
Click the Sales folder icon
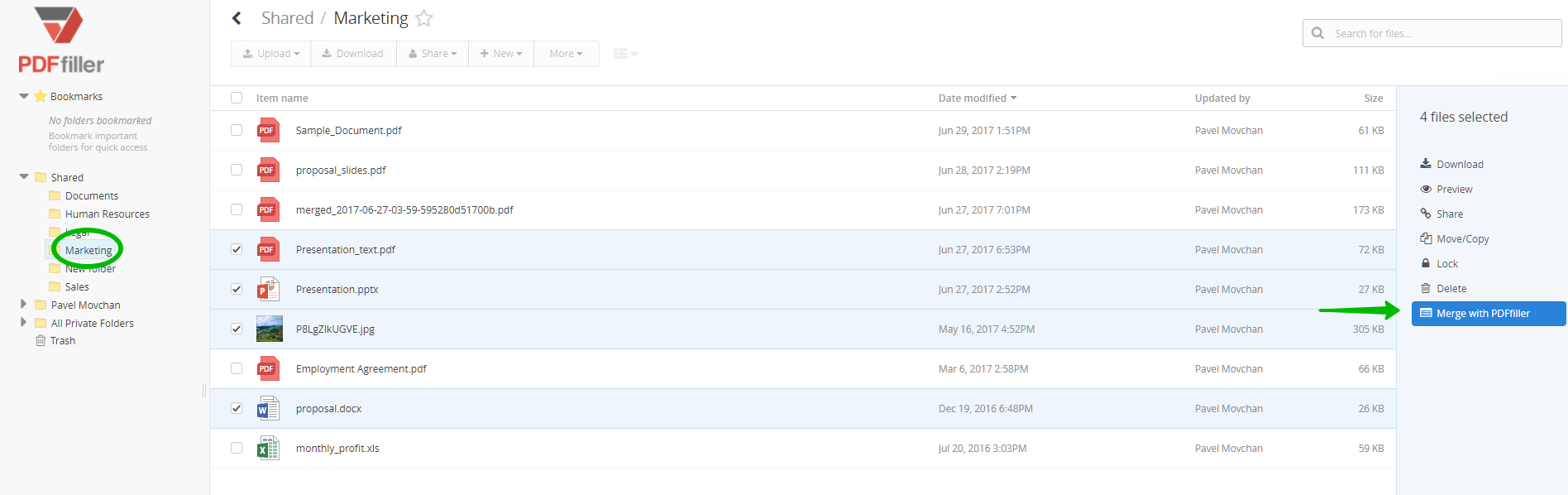(x=55, y=286)
